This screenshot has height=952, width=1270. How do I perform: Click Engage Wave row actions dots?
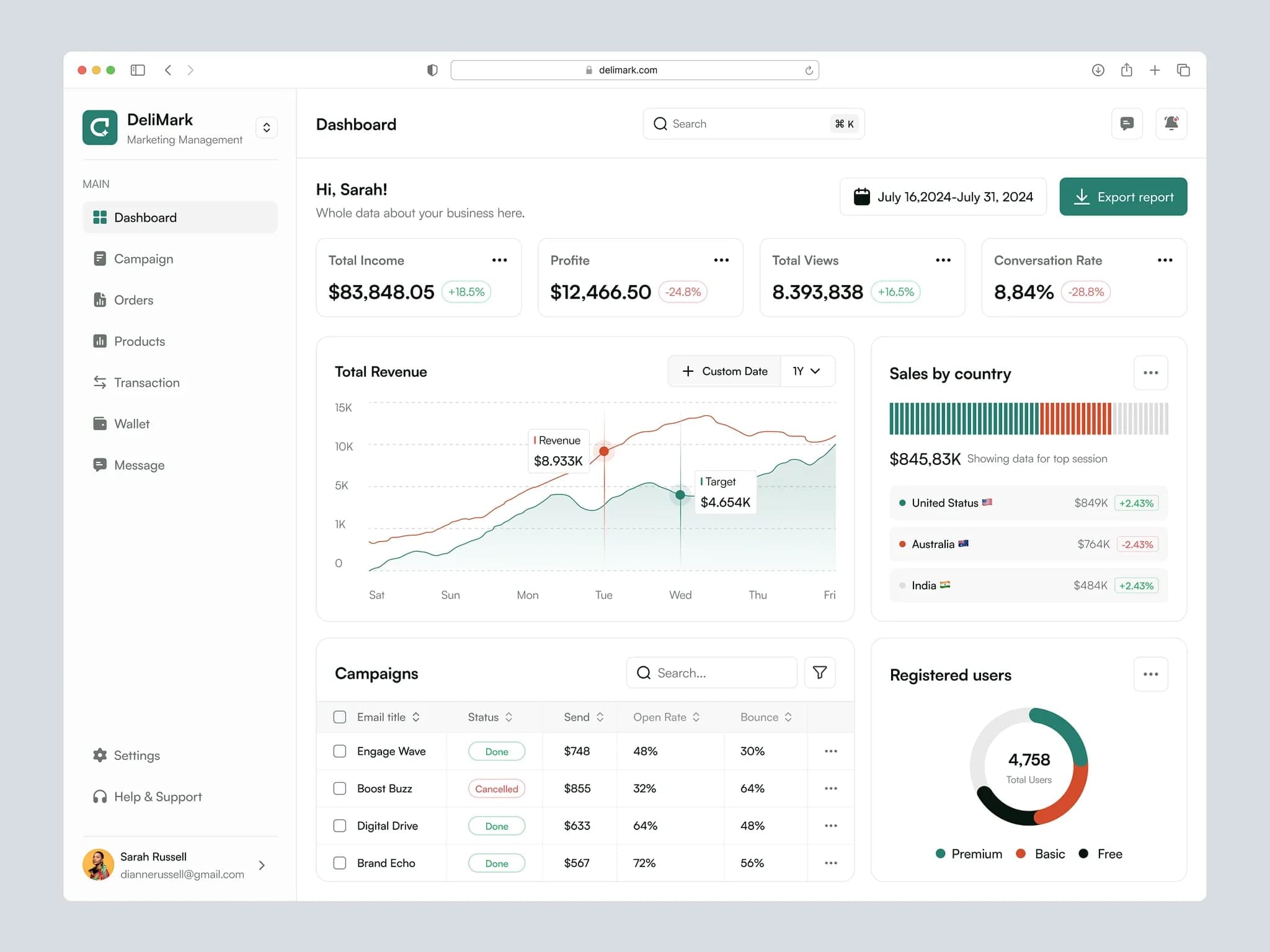click(x=830, y=751)
